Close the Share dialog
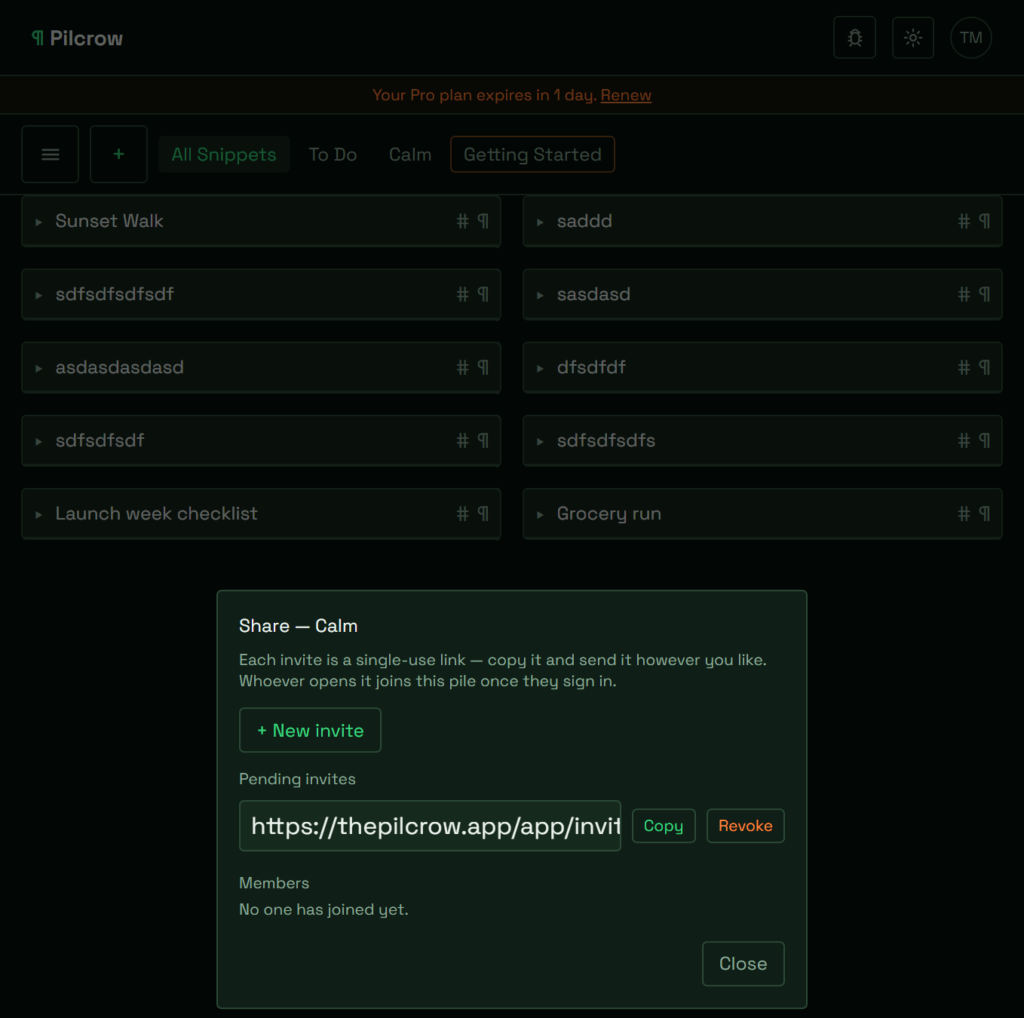Viewport: 1024px width, 1018px height. (x=743, y=963)
